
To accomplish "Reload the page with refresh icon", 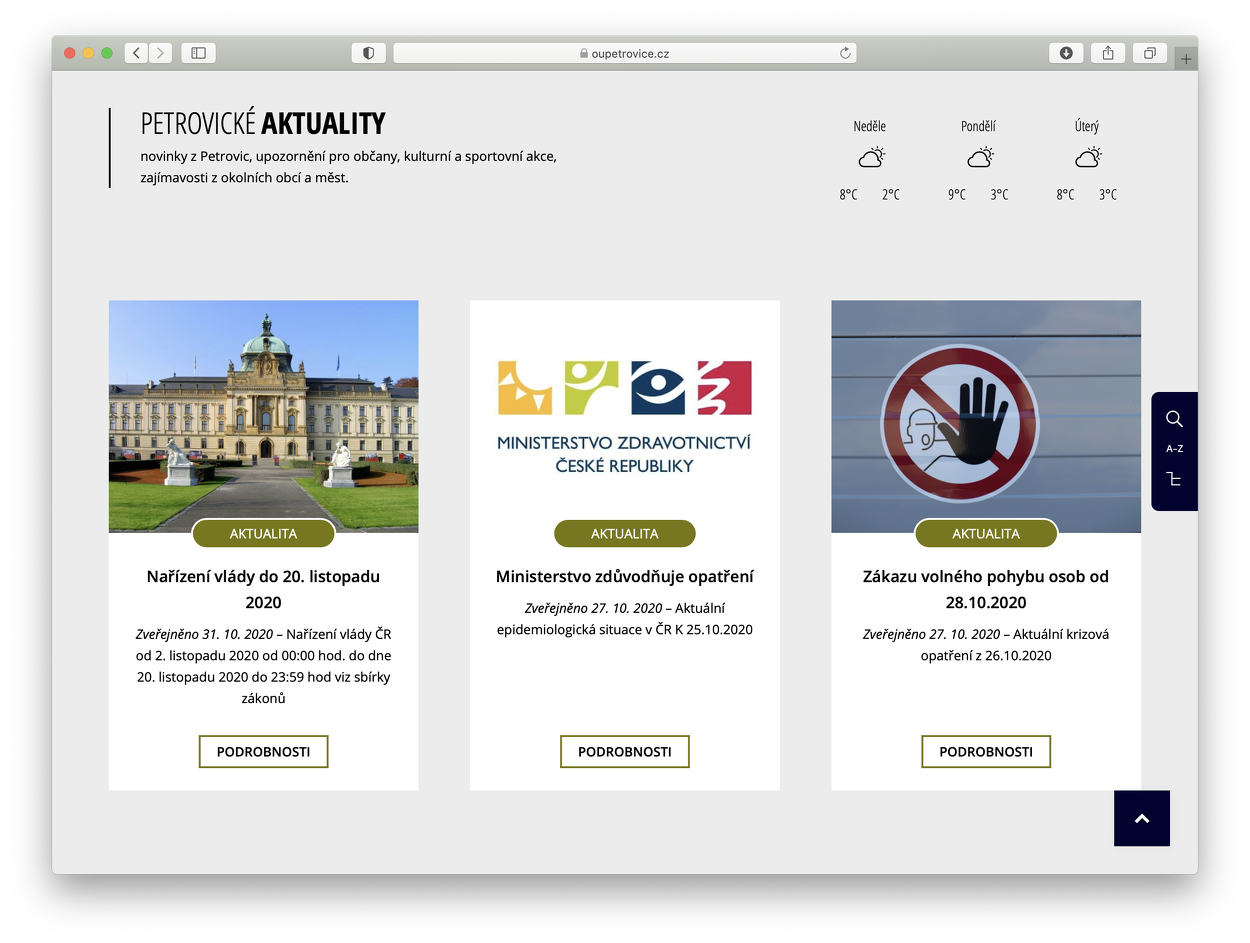I will click(x=845, y=53).
